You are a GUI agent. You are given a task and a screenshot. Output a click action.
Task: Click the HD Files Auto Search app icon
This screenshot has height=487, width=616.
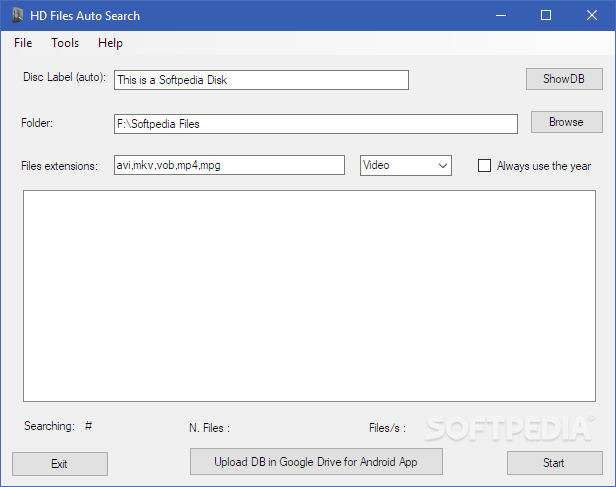pos(18,15)
